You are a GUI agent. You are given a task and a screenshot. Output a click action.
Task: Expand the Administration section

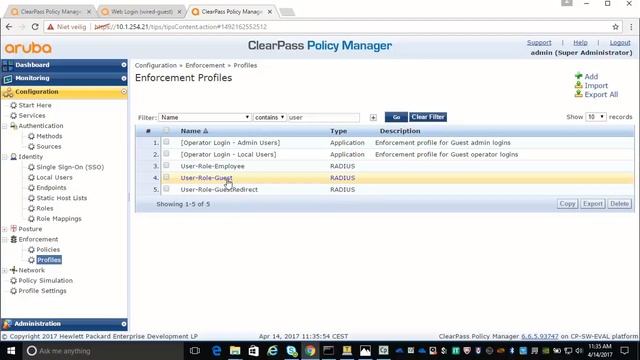[x=124, y=324]
